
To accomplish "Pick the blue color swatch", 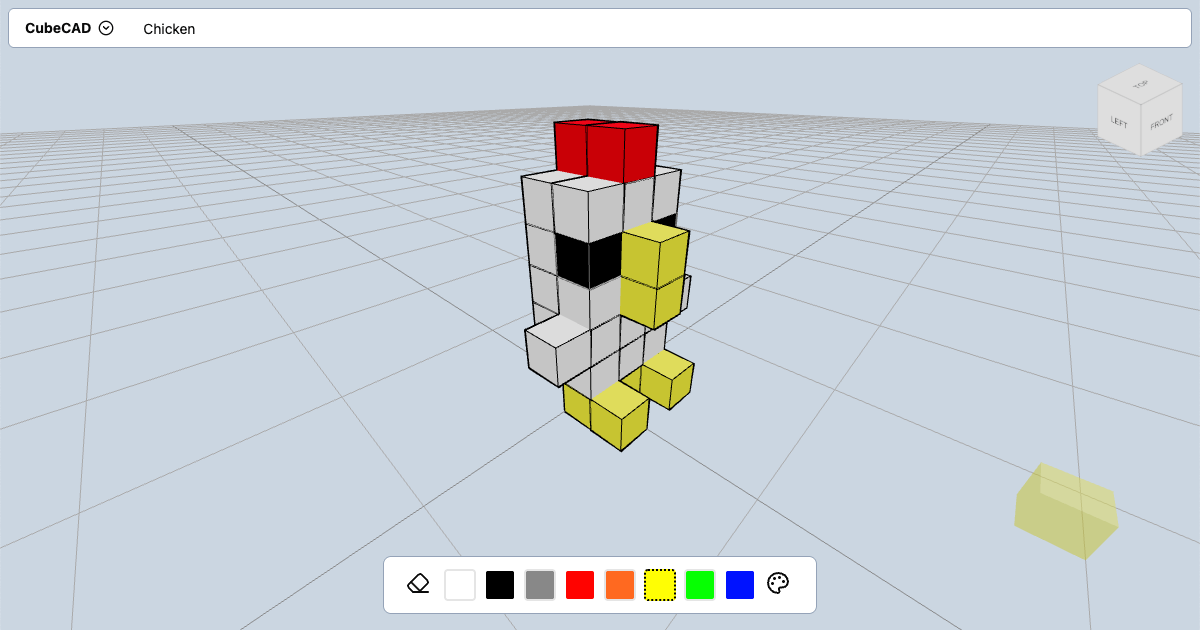I will [x=740, y=585].
